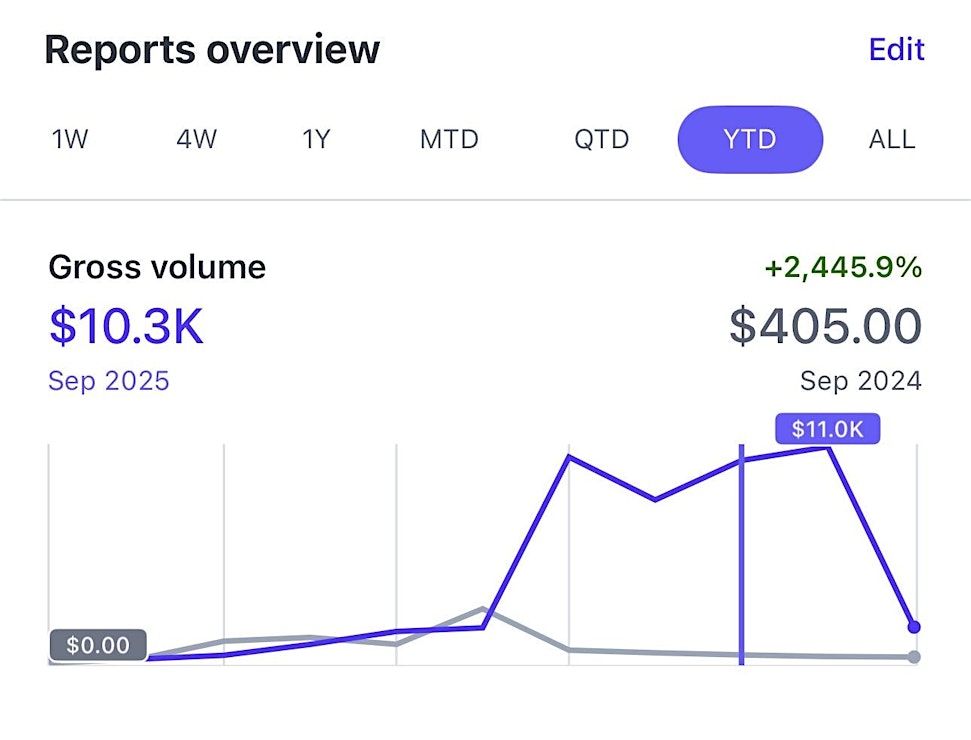This screenshot has height=740, width=971.
Task: Click the gray endpoint dot on chart
Action: pos(913,657)
